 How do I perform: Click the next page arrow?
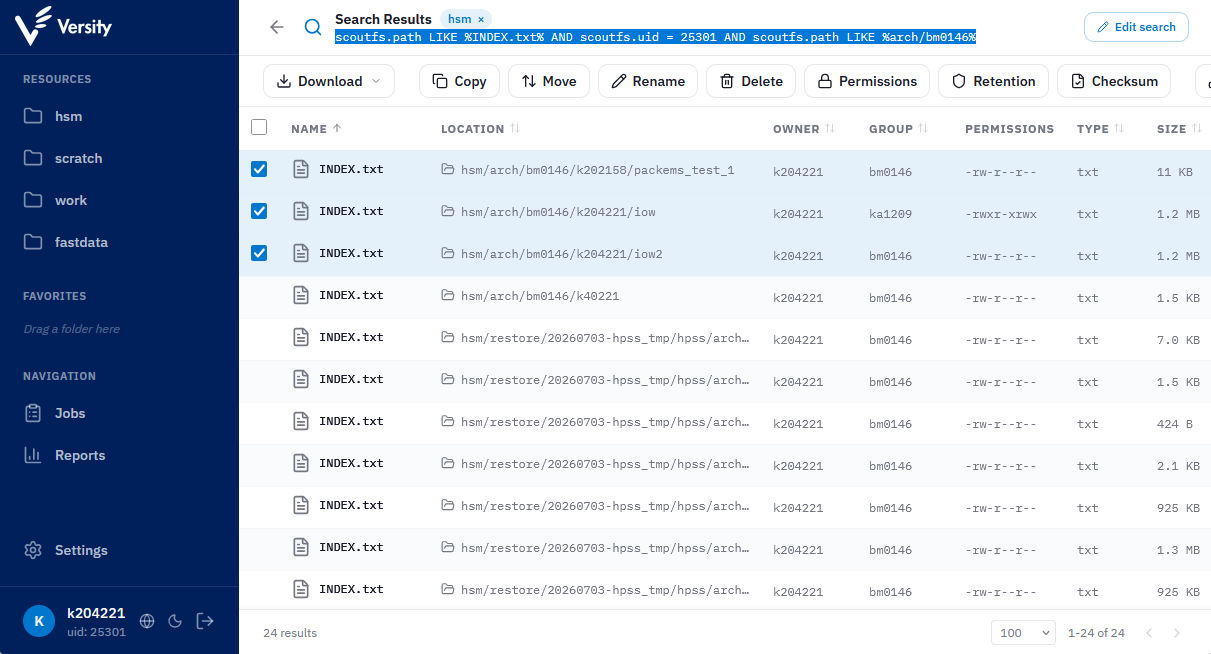(x=1177, y=633)
